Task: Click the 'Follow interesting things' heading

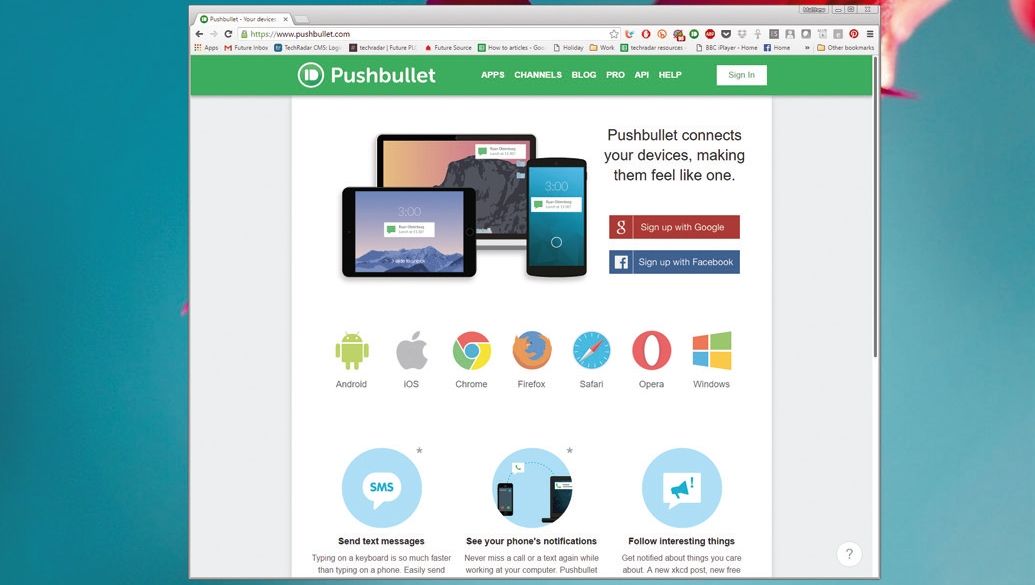Action: click(681, 541)
